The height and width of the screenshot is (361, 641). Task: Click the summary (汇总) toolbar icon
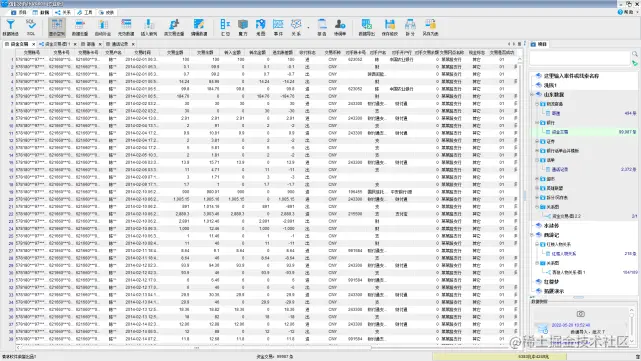225,27
